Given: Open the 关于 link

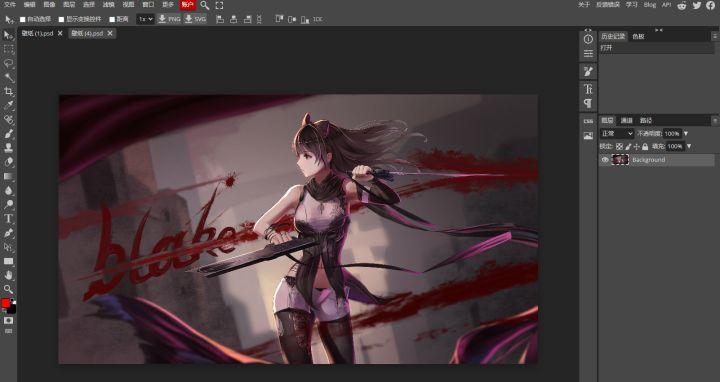Looking at the screenshot, I should click(584, 5).
